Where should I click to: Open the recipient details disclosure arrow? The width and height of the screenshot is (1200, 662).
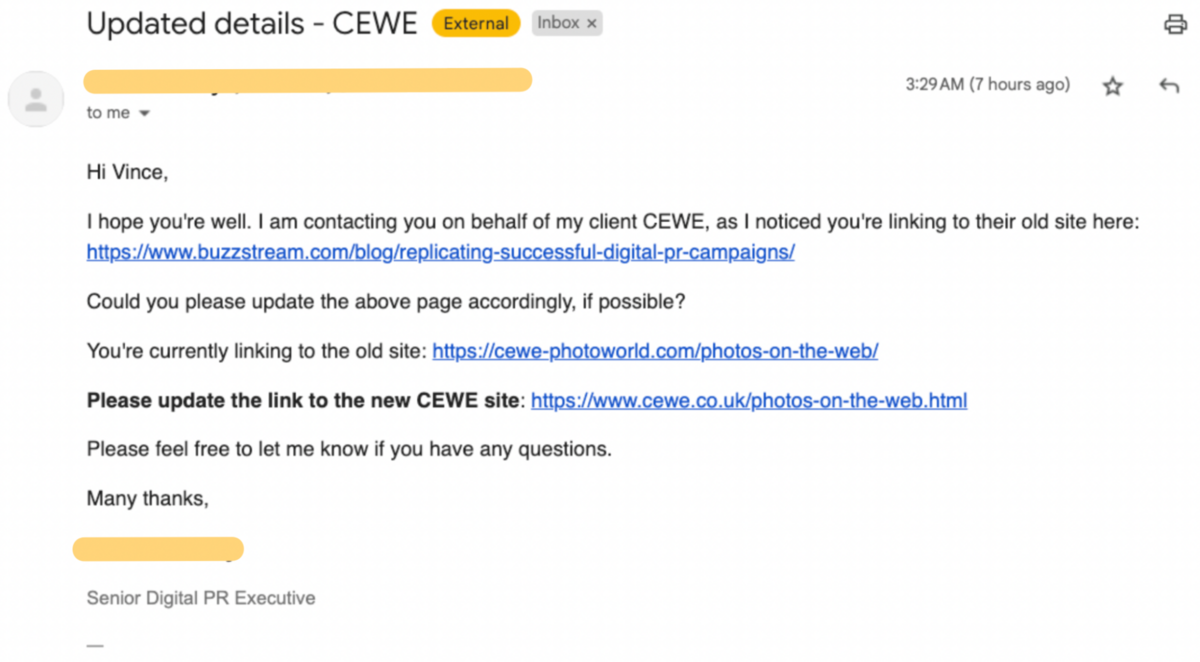pos(143,113)
